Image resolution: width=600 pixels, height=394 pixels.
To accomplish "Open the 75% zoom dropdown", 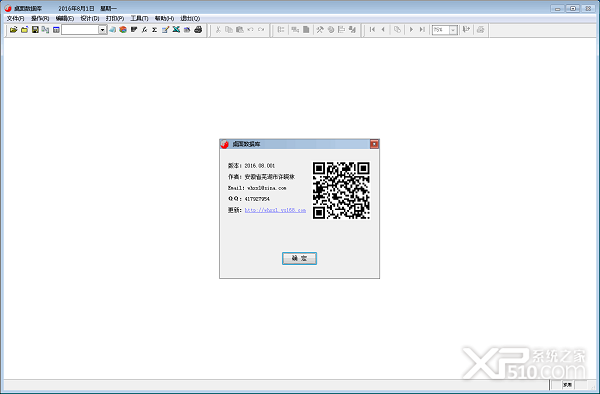I will [x=453, y=30].
